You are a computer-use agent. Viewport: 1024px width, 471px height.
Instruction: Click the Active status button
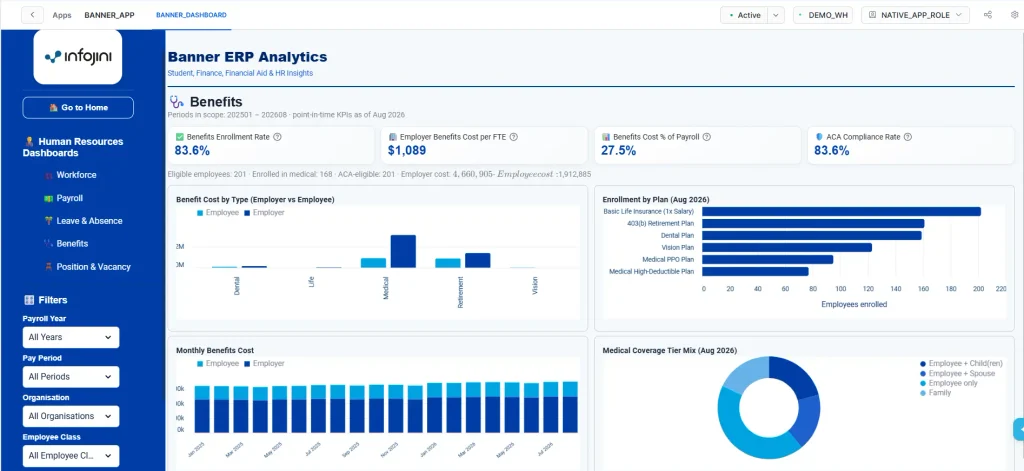744,15
